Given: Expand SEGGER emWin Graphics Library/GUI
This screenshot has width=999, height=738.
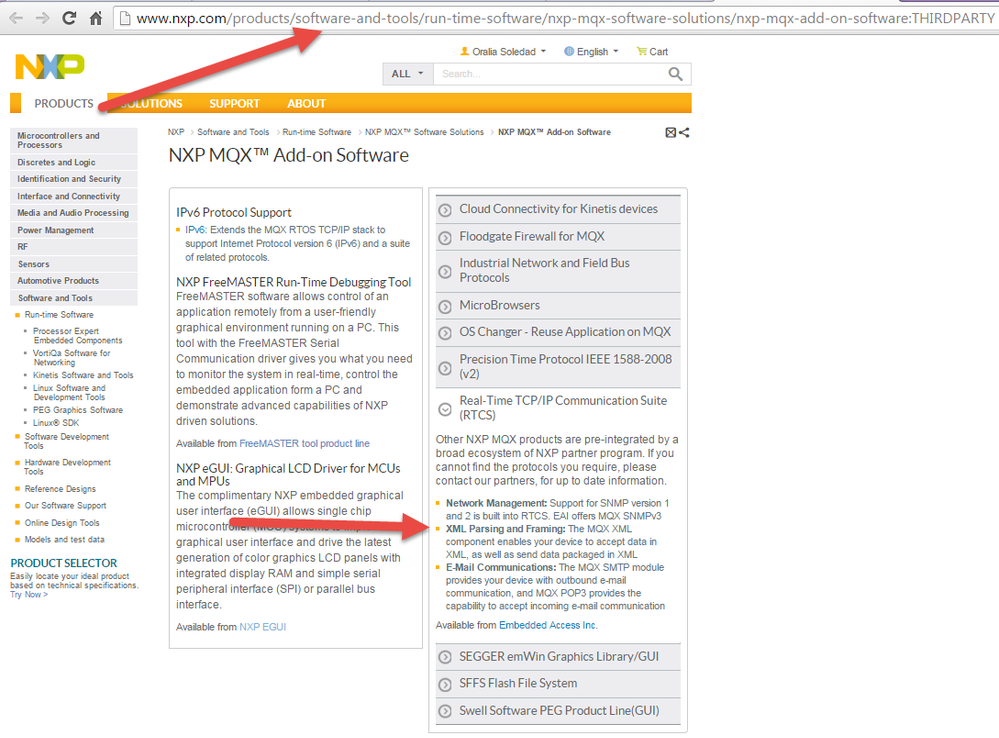Looking at the screenshot, I should (x=557, y=656).
